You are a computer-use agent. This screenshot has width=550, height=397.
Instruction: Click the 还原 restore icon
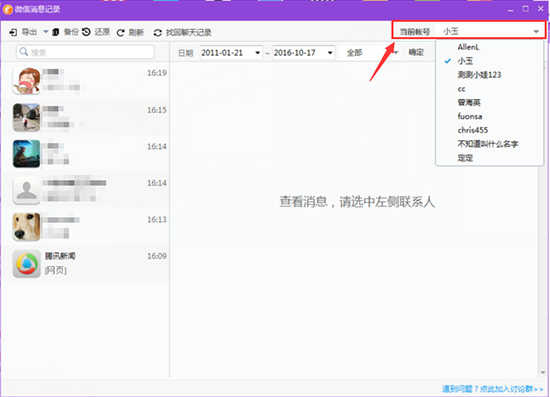click(x=86, y=32)
